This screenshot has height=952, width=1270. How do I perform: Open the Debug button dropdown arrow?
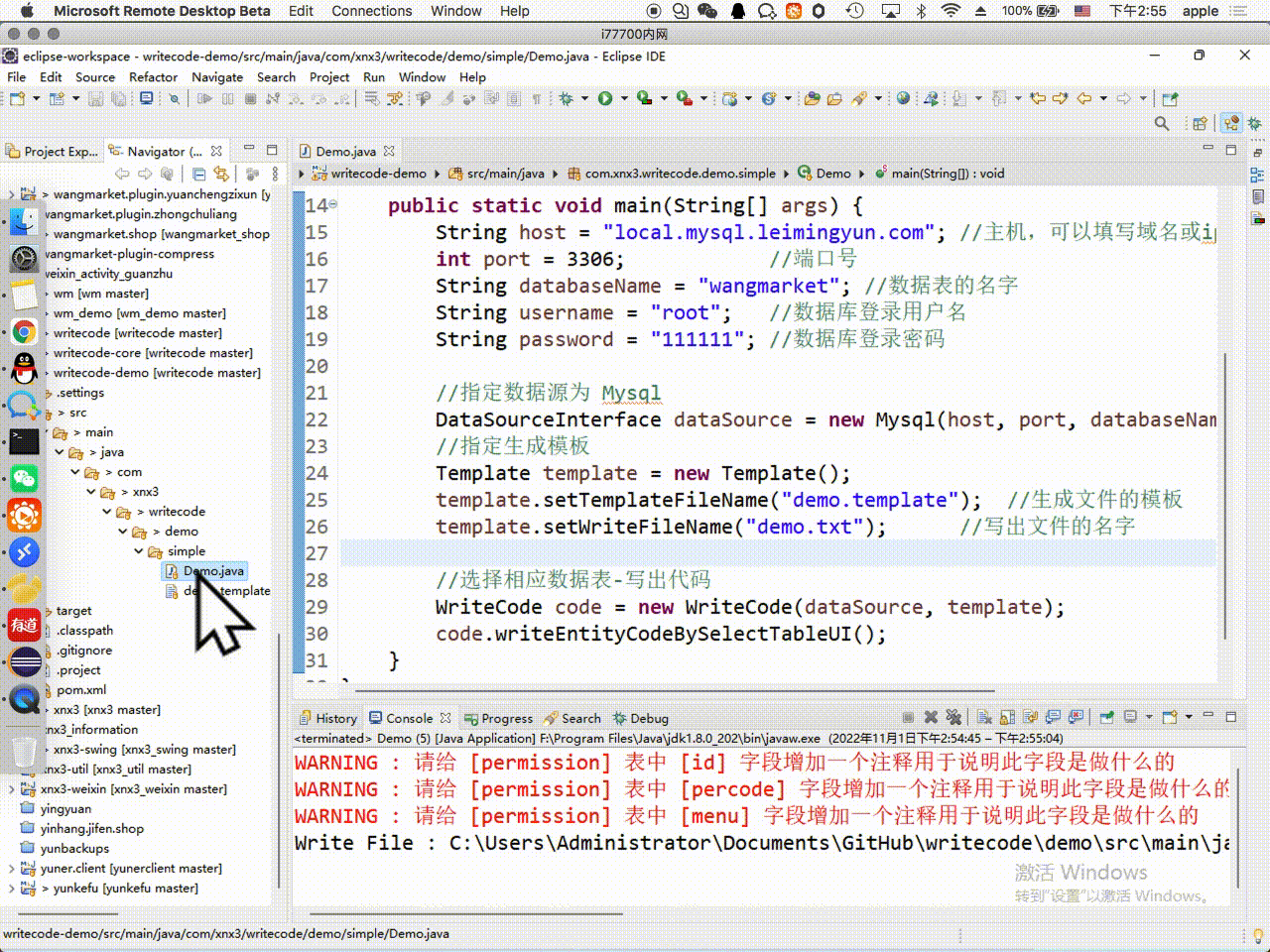584,98
